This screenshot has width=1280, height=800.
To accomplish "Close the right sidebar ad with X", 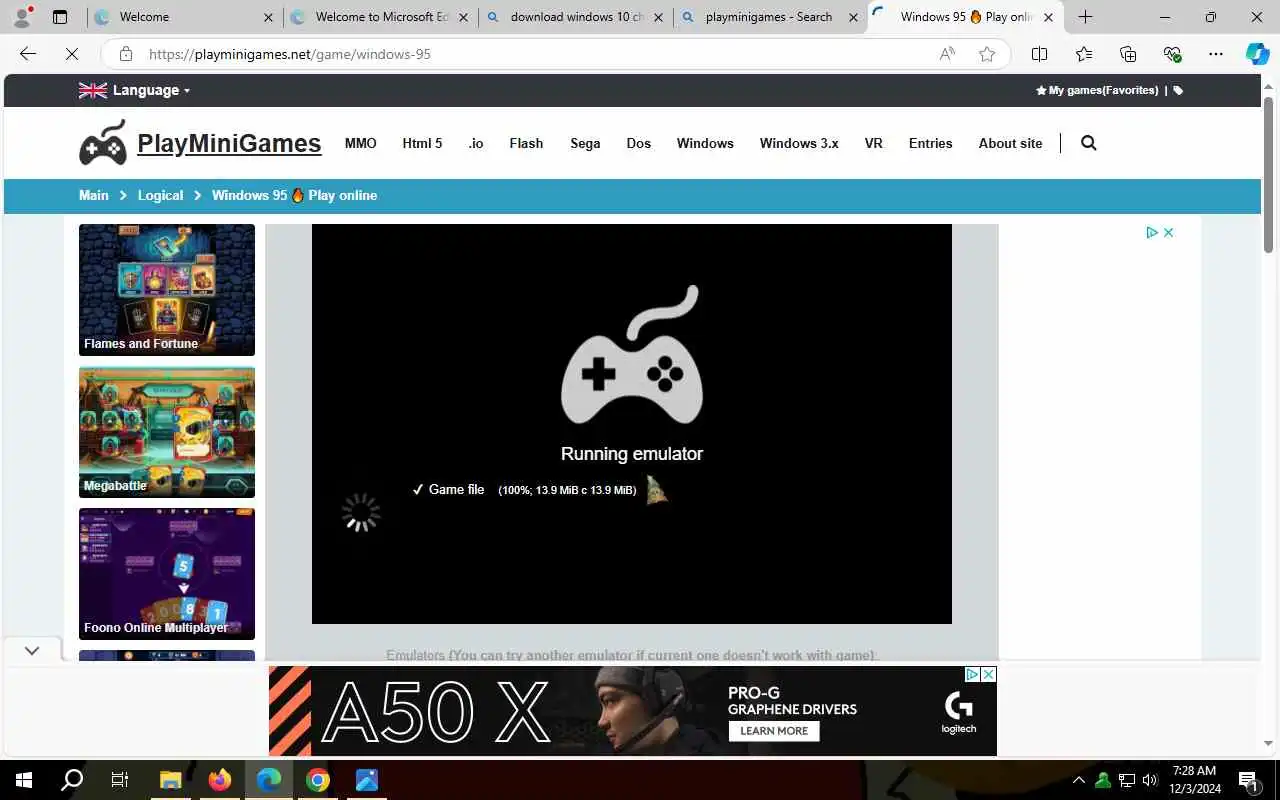I will 1168,232.
